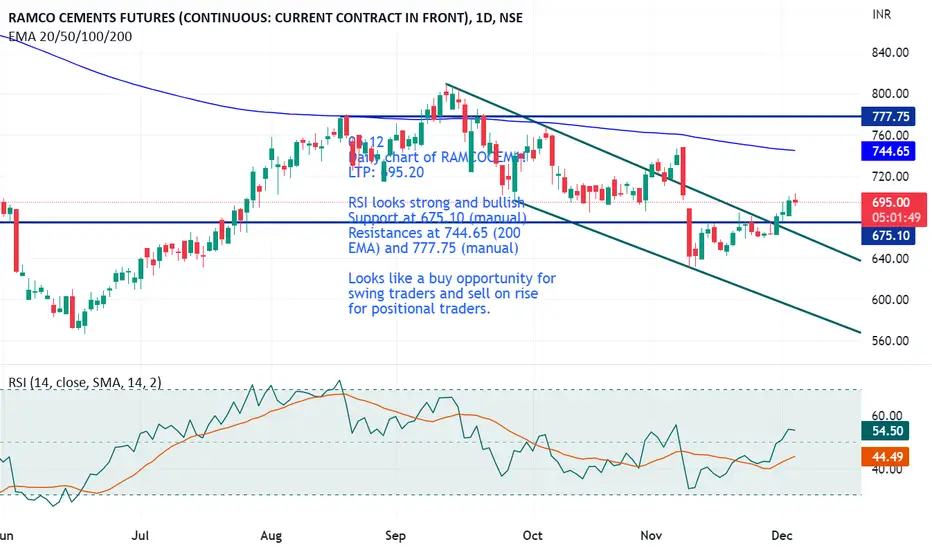Click the Aug label on time axis
932x550 pixels.
pyautogui.click(x=271, y=535)
